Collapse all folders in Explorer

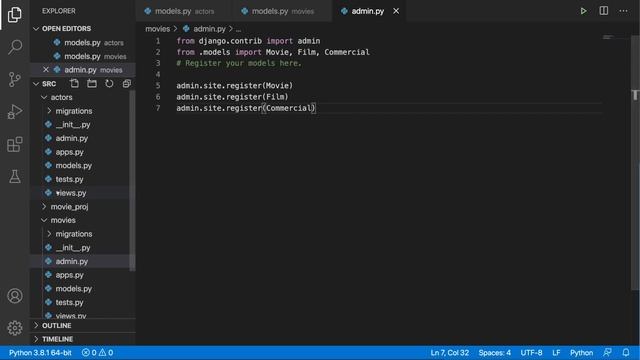pyautogui.click(x=127, y=84)
